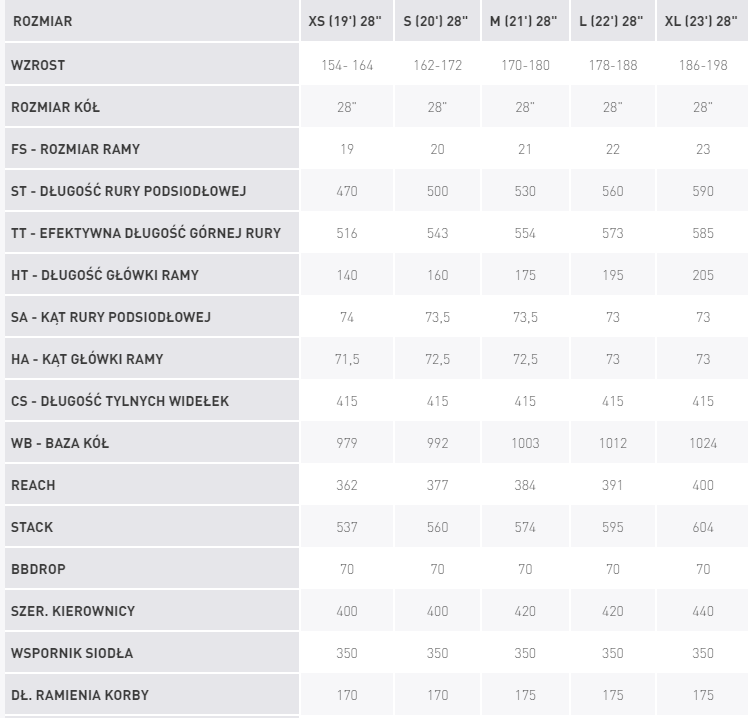Select the XS (19') 28" column header
Image resolution: width=748 pixels, height=718 pixels.
[x=346, y=21]
